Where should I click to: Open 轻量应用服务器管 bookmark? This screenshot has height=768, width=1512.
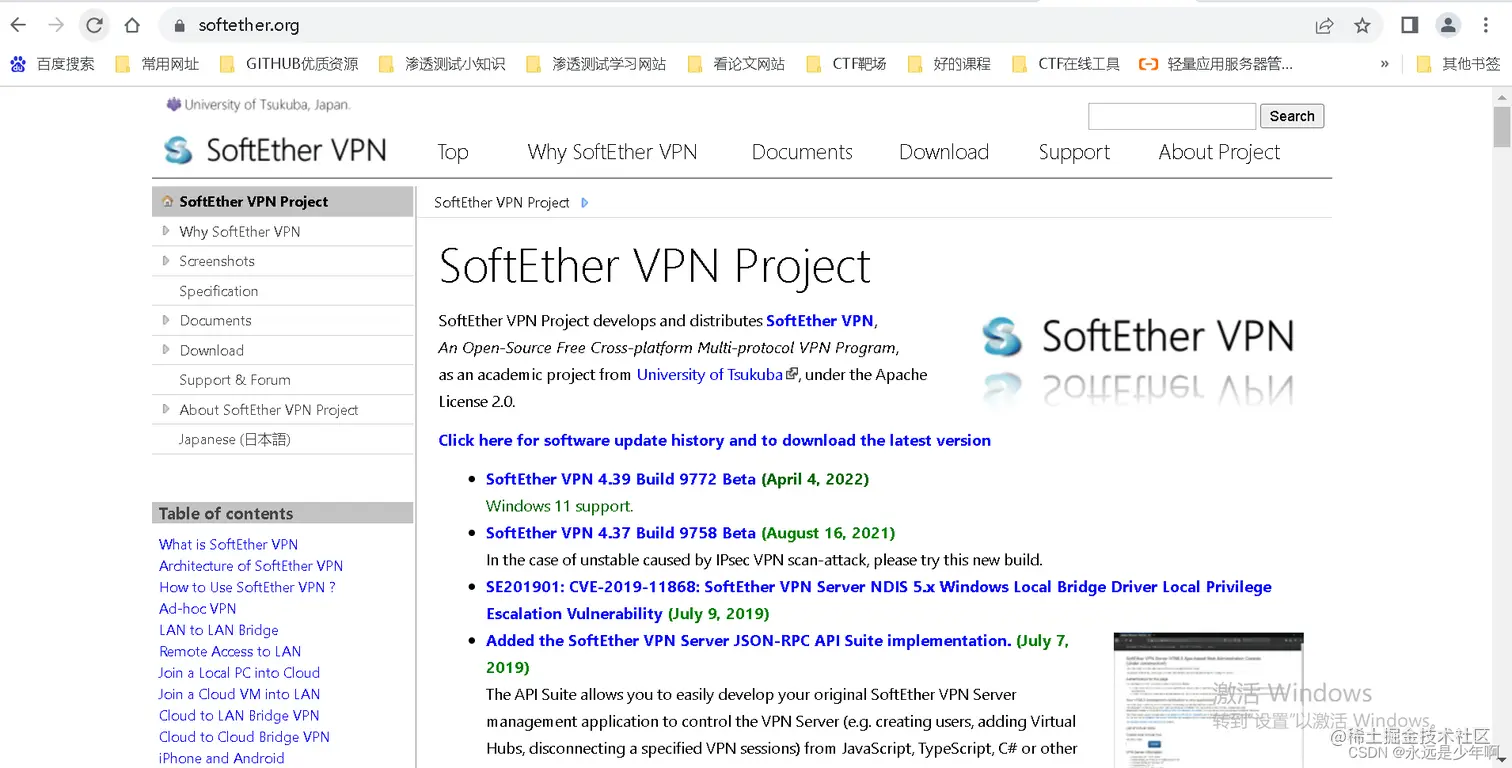[1216, 64]
